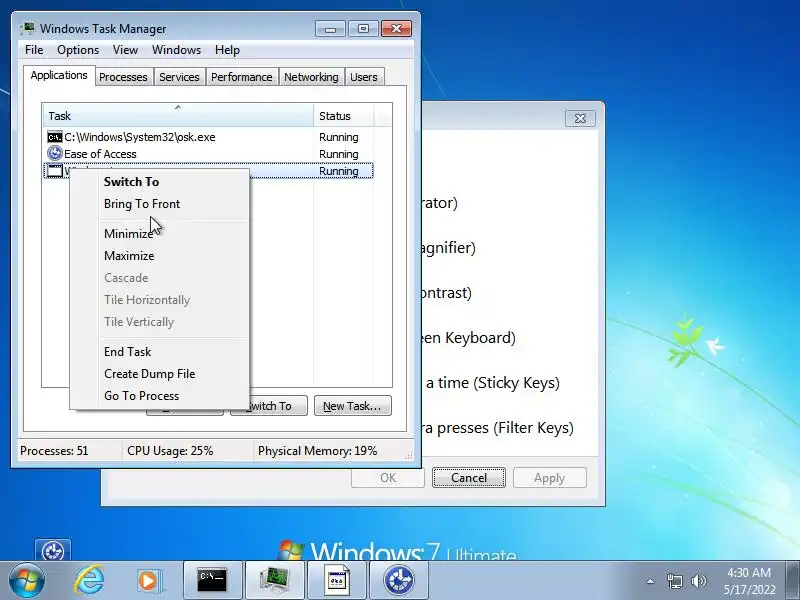
Task: Open the File menu
Action: [x=34, y=50]
